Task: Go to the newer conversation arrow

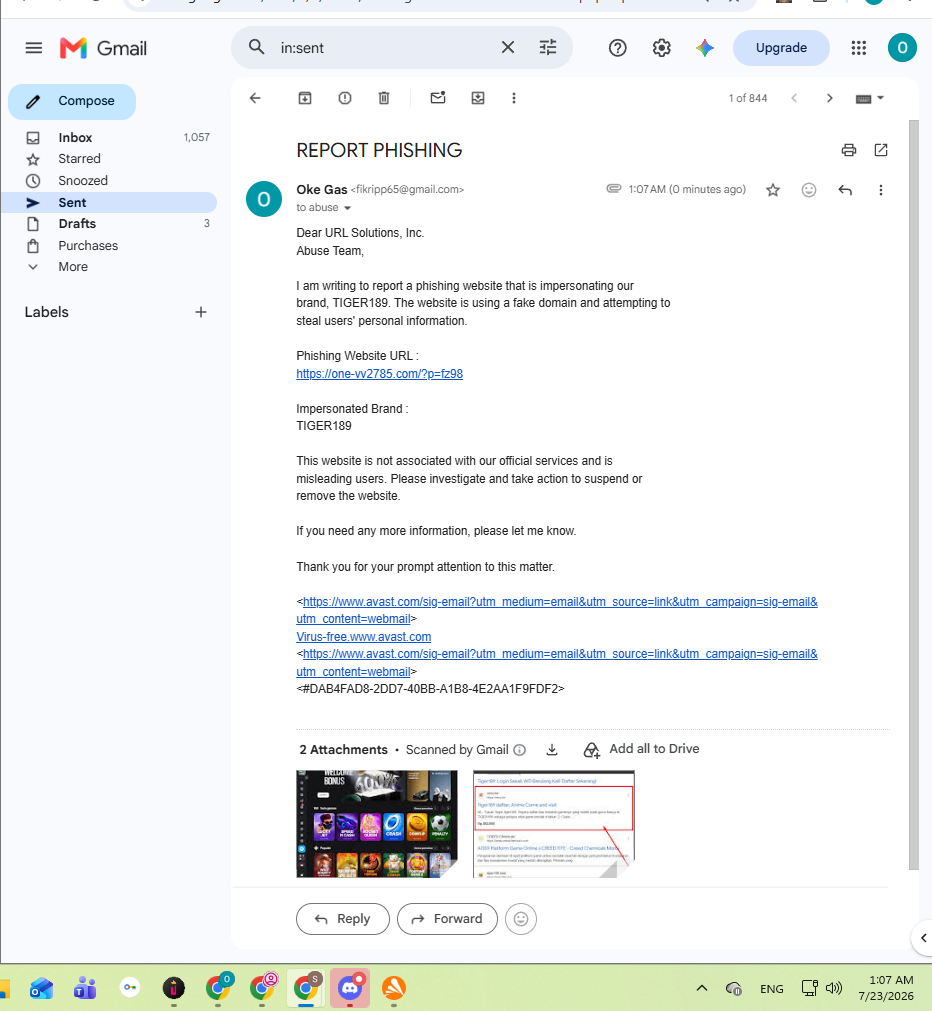Action: pos(794,98)
